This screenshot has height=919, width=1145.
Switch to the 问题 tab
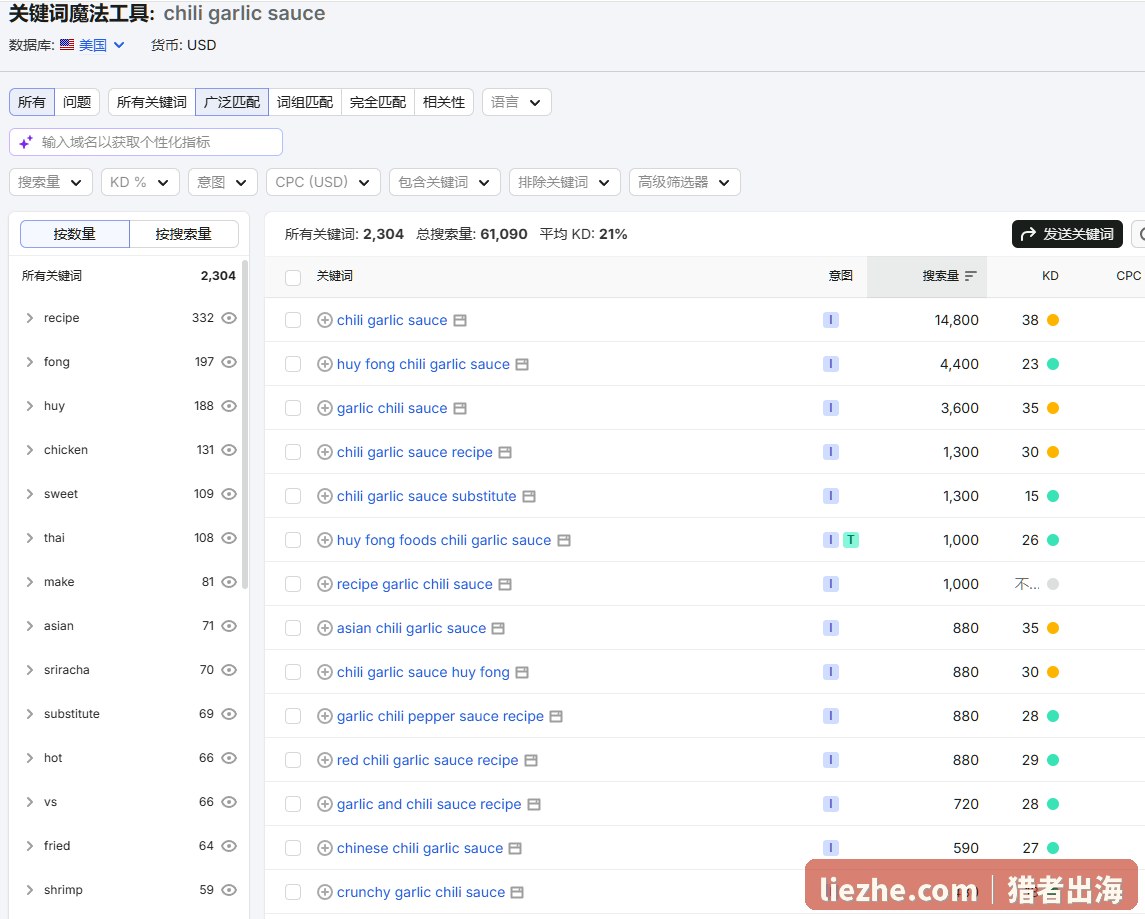pyautogui.click(x=77, y=102)
